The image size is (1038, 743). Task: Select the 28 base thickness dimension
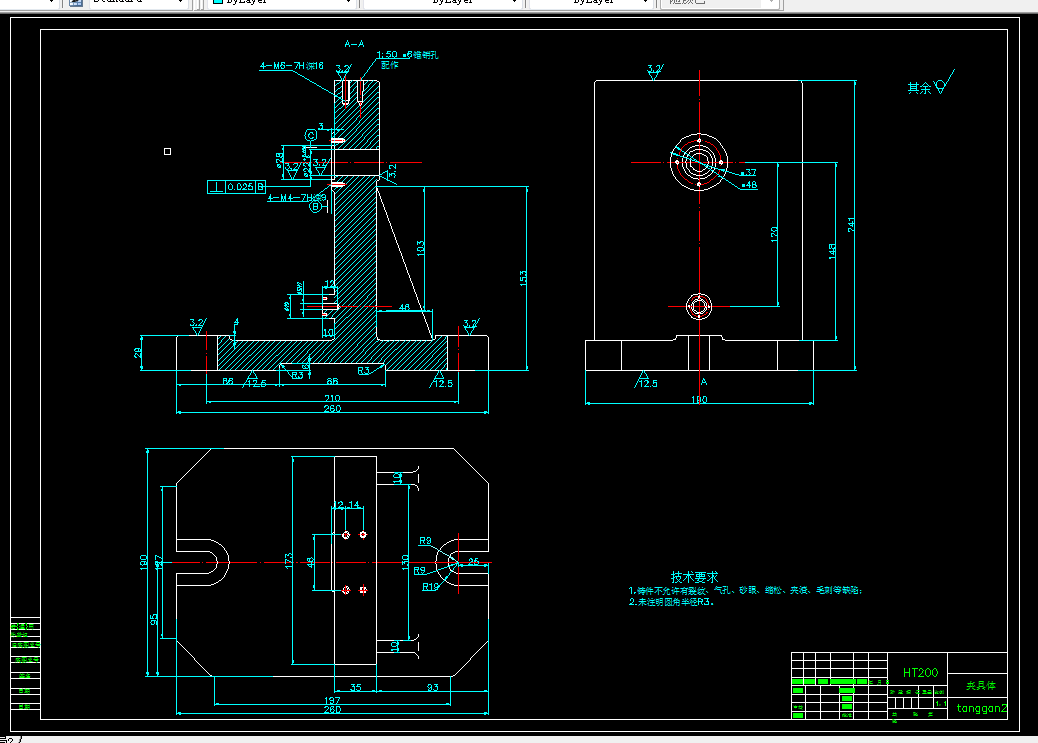(x=138, y=353)
